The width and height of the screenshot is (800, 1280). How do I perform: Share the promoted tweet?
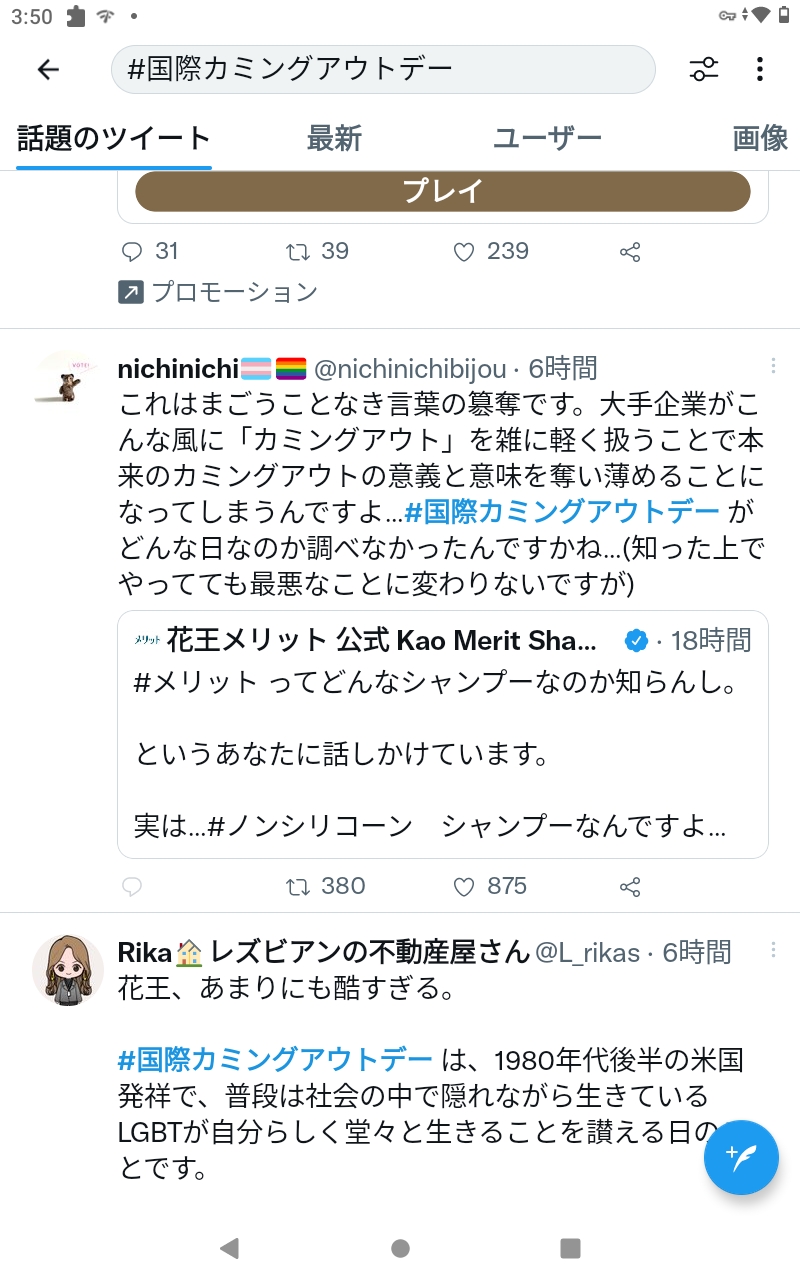630,252
